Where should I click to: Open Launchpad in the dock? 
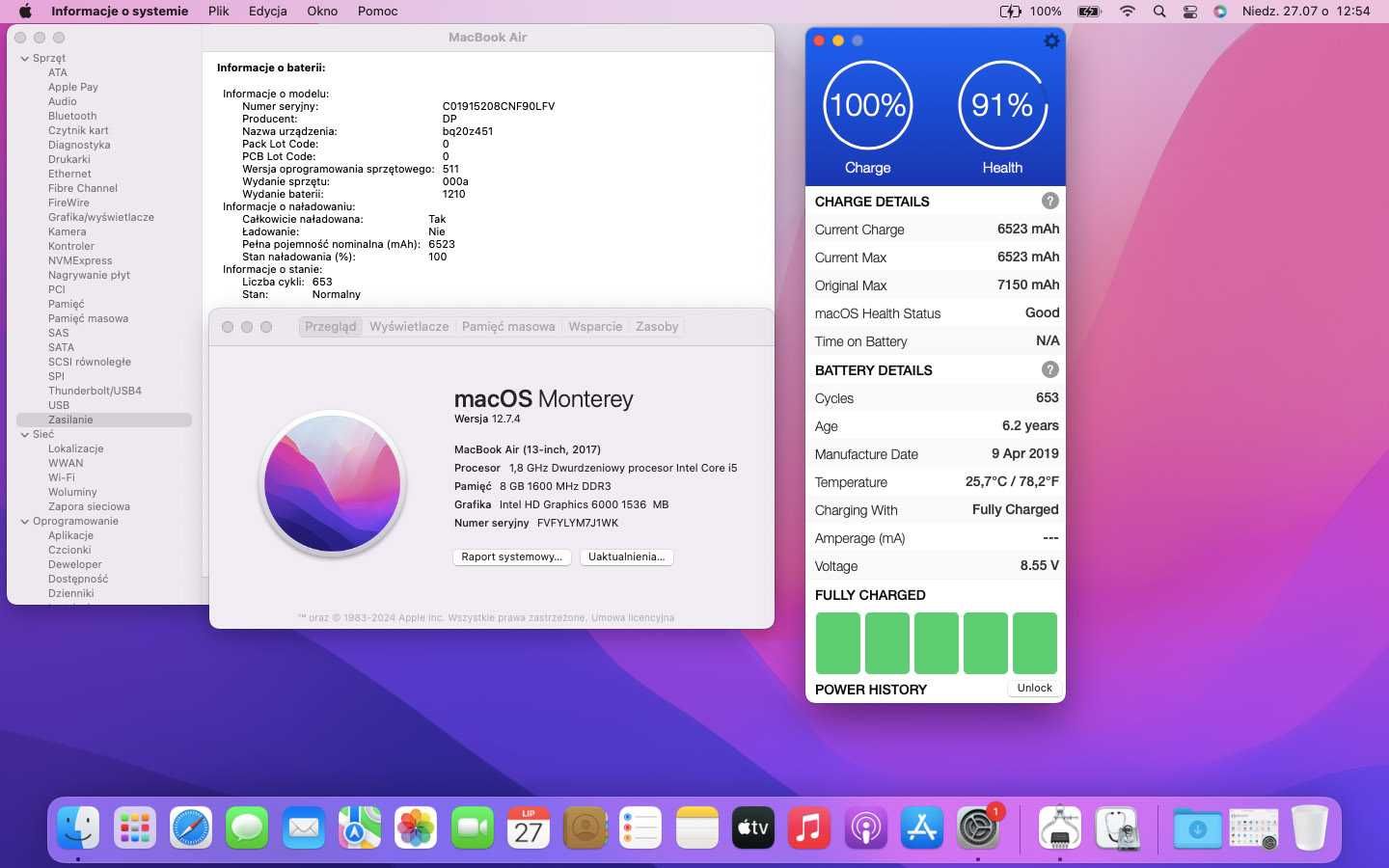pyautogui.click(x=134, y=827)
